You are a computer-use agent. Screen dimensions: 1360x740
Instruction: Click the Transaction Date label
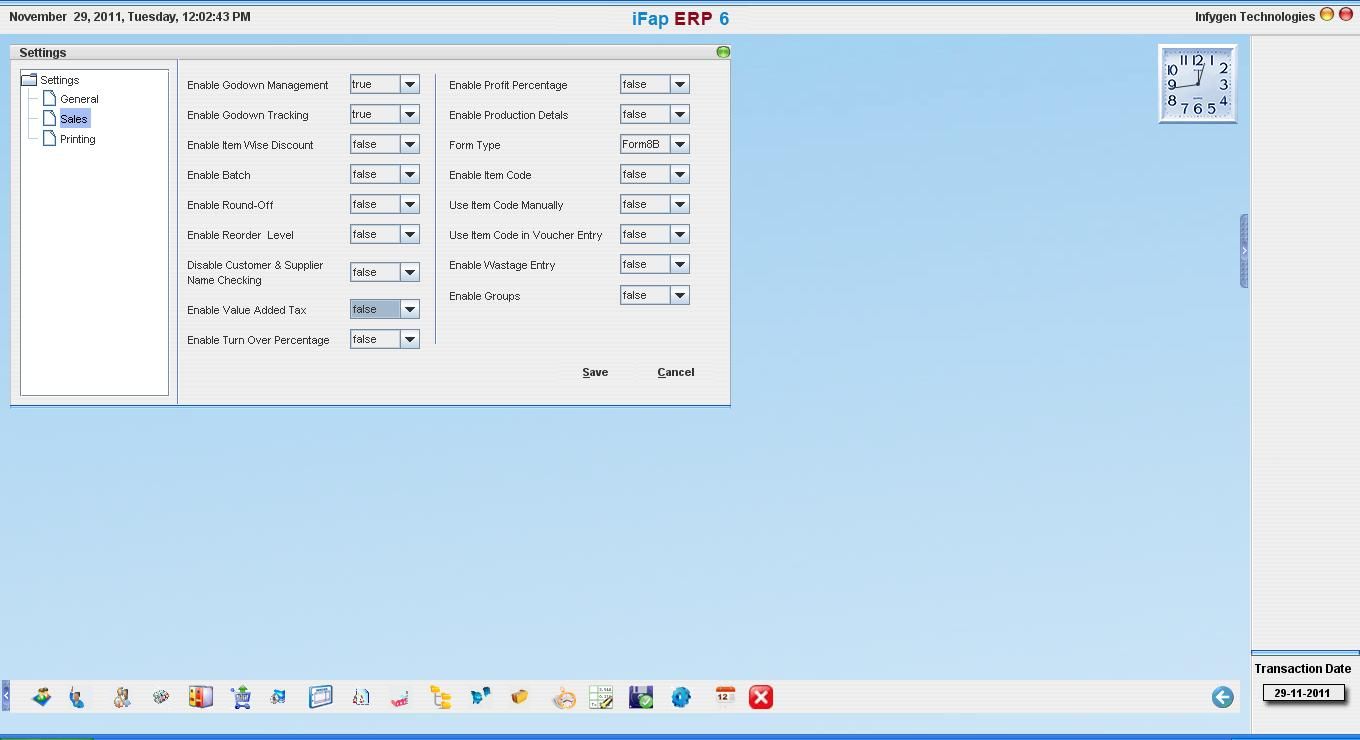click(1303, 668)
